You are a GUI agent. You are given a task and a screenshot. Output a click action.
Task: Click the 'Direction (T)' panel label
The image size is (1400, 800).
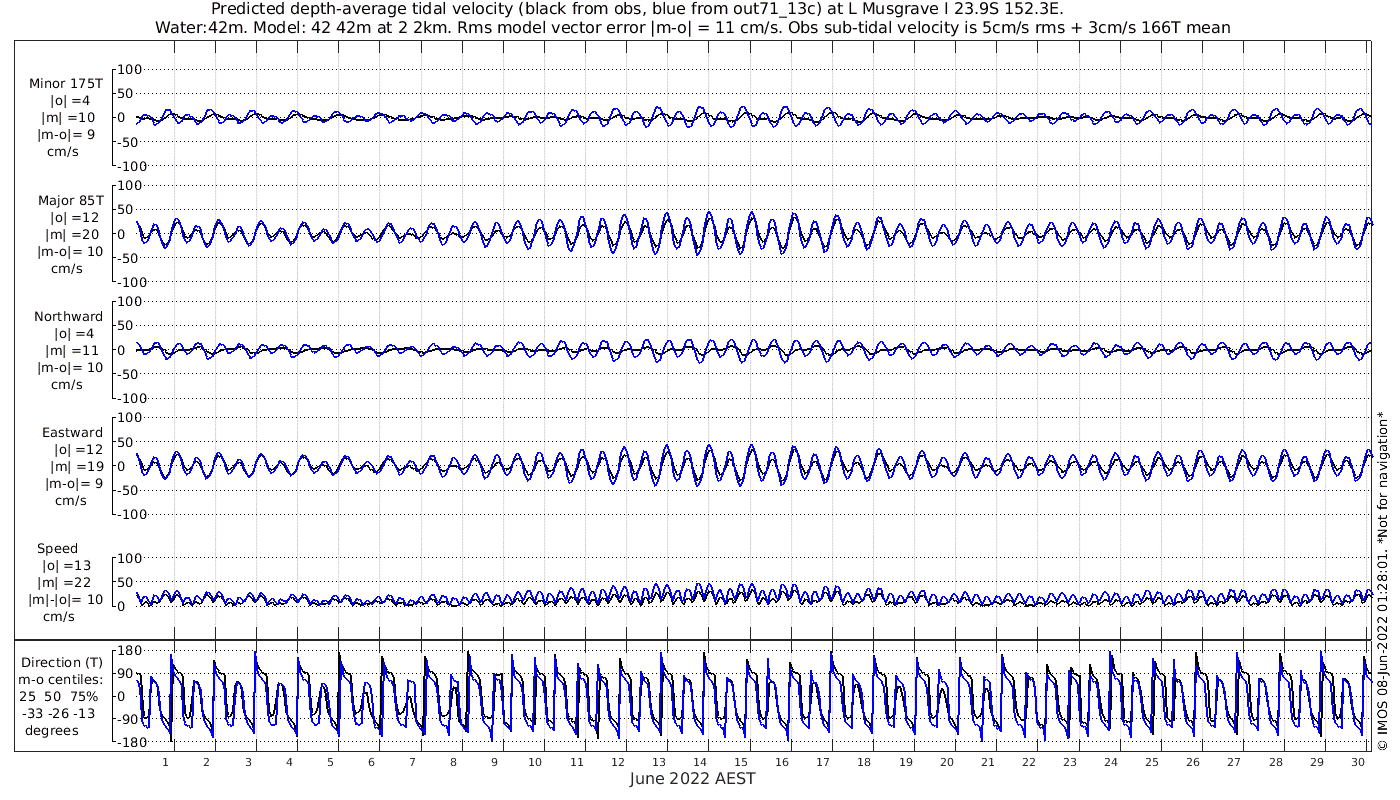click(62, 662)
